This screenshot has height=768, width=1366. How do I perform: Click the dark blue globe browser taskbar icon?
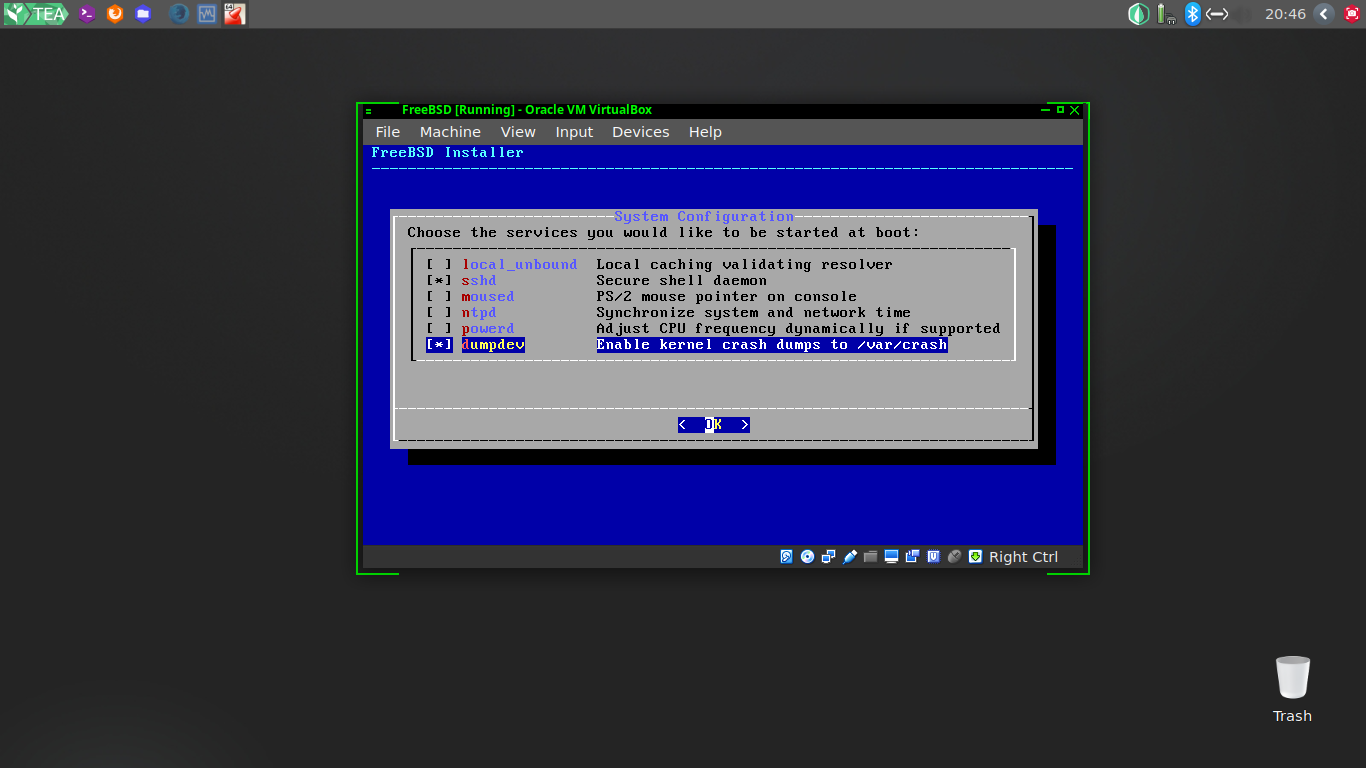[179, 14]
